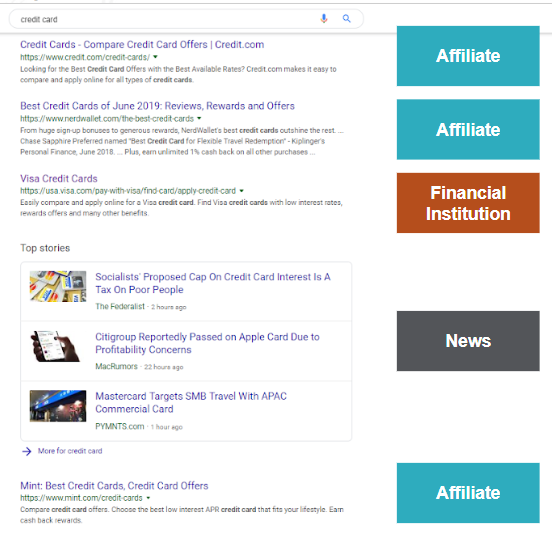This screenshot has width=552, height=538.
Task: Click the arrow icon beside More for credit card
Action: pyautogui.click(x=27, y=451)
